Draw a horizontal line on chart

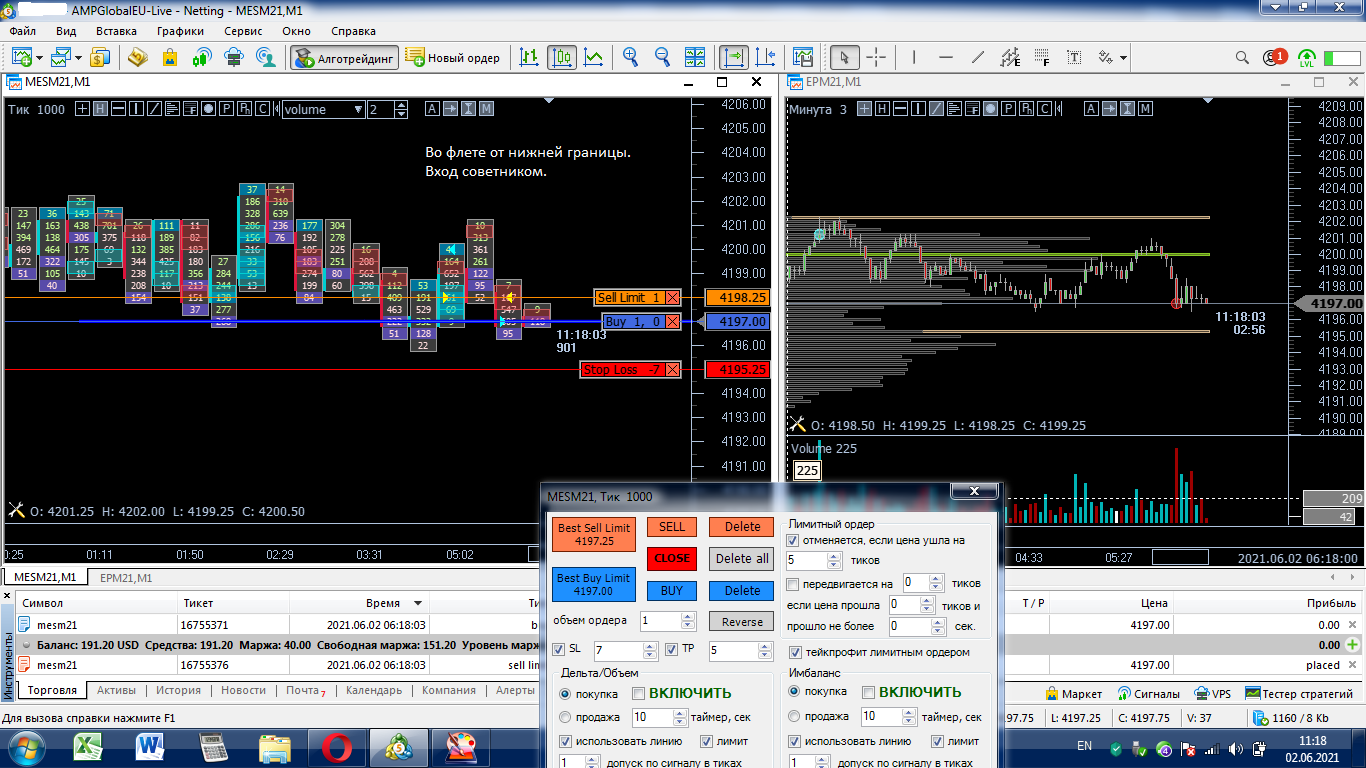point(946,57)
